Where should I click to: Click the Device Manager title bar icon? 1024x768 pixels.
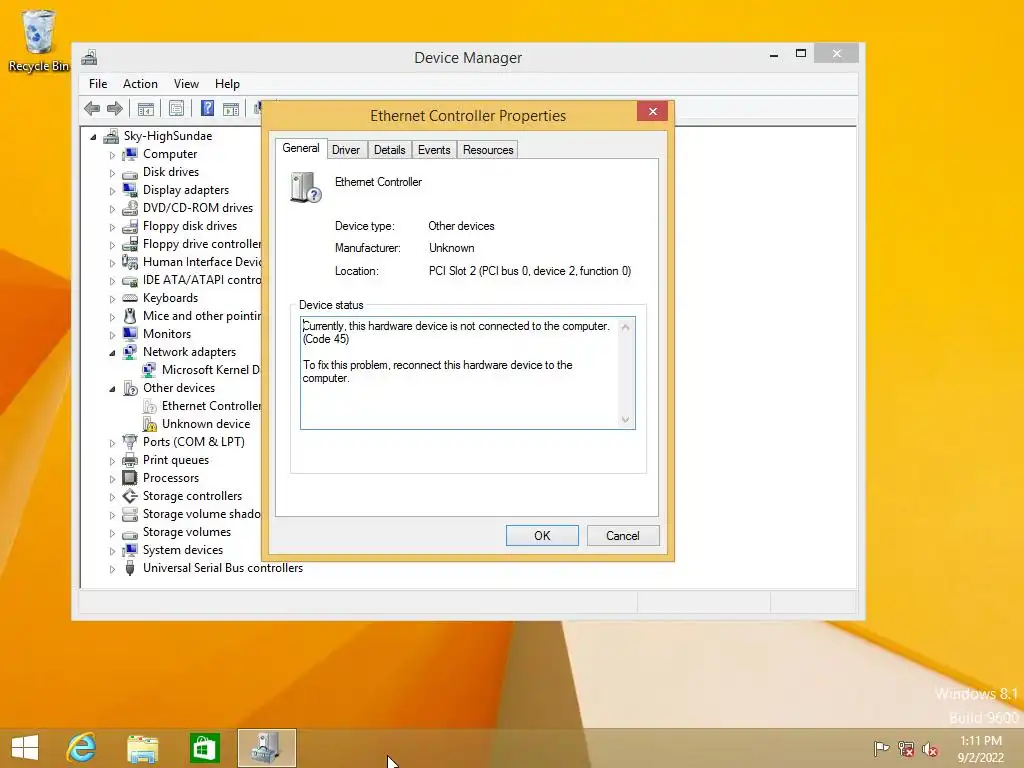pyautogui.click(x=89, y=57)
